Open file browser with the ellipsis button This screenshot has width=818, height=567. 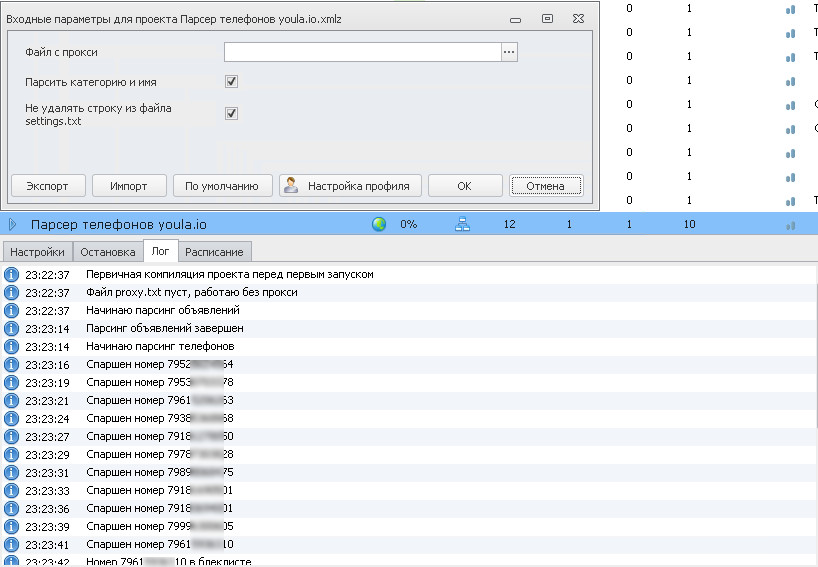point(509,52)
